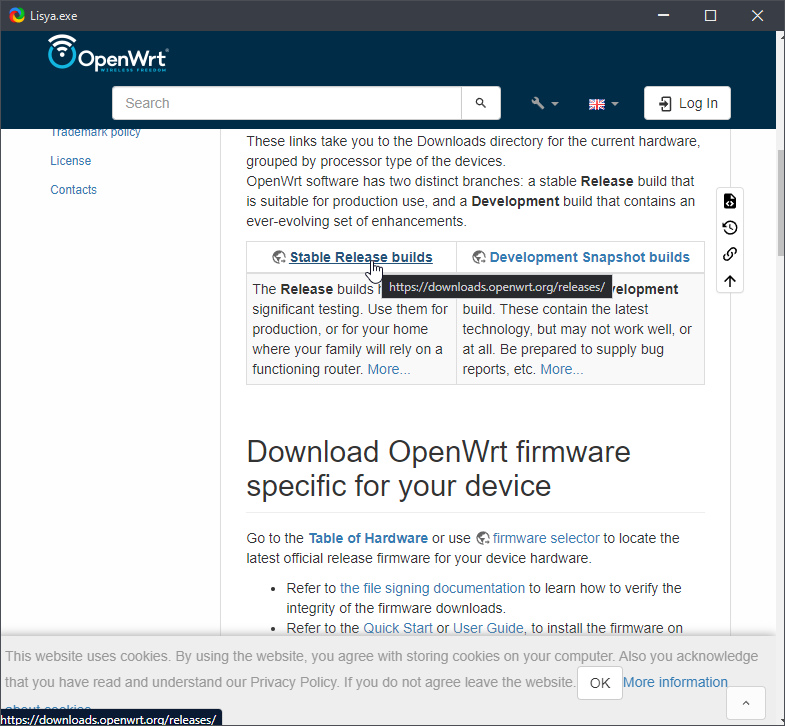785x726 pixels.
Task: Click the globe icon beside Development Snapshot builds
Action: pyautogui.click(x=479, y=257)
